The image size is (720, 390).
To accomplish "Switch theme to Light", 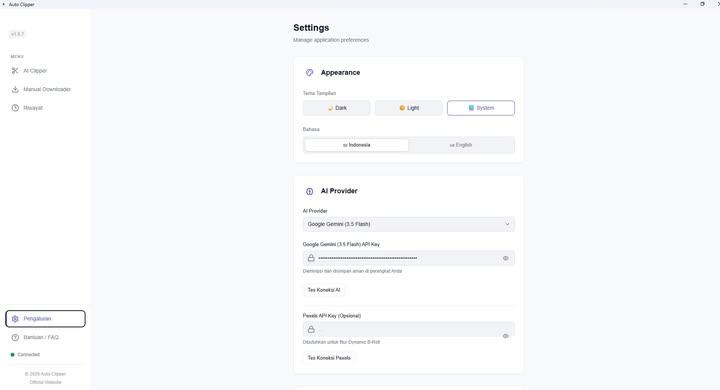I will point(409,108).
